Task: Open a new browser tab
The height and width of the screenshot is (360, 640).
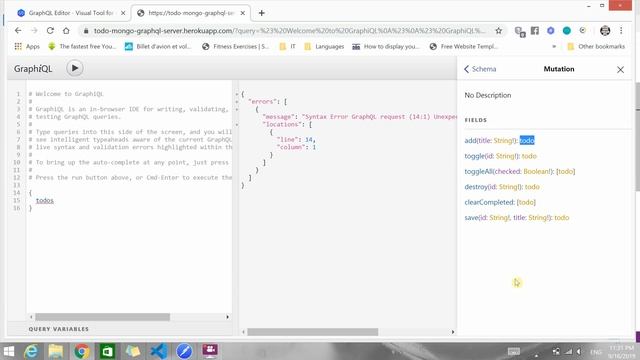Action: point(262,13)
